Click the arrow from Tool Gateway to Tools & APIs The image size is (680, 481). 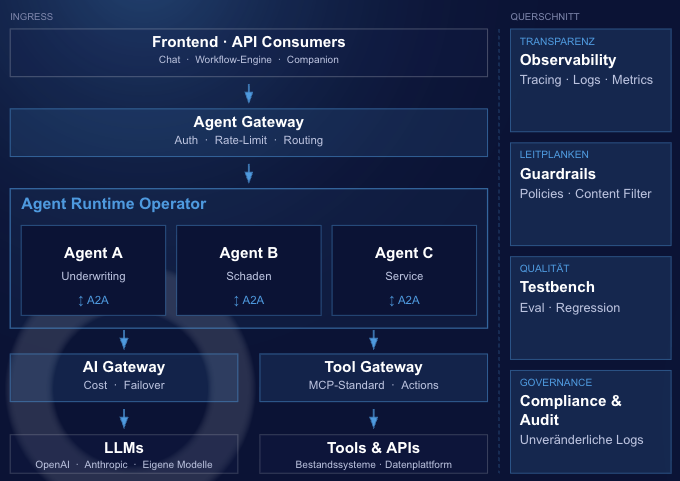(x=373, y=419)
